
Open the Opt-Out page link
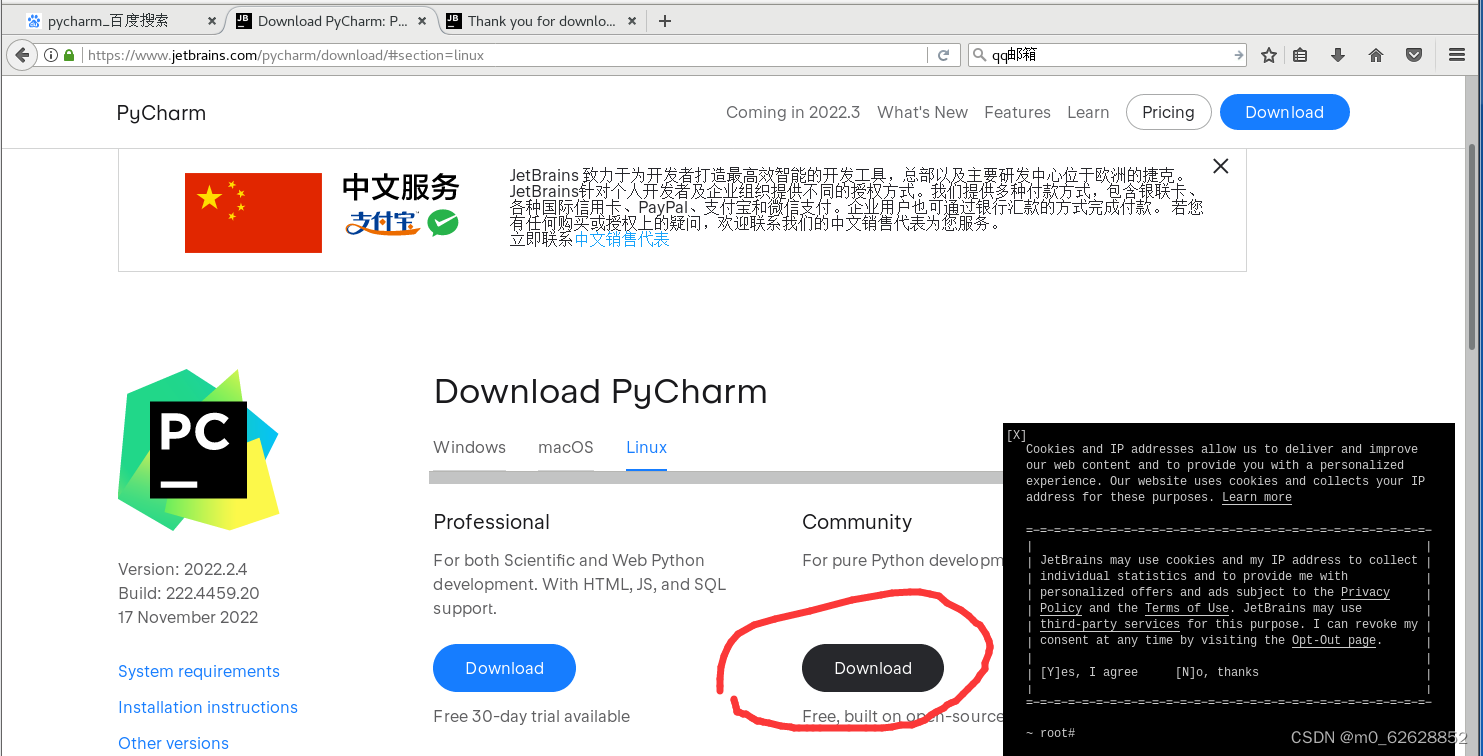coord(1334,640)
